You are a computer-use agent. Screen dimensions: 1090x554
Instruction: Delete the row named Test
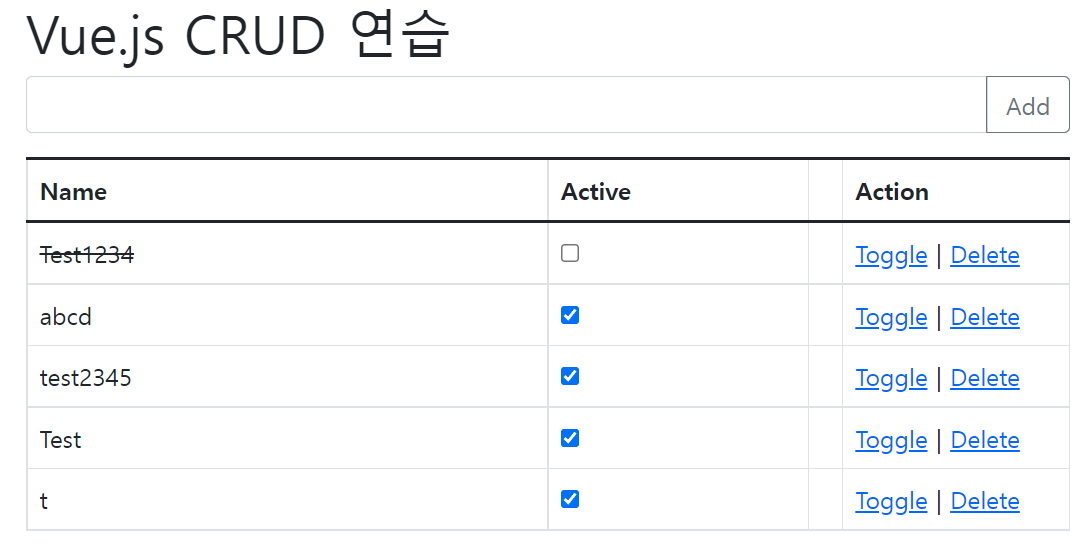tap(985, 441)
